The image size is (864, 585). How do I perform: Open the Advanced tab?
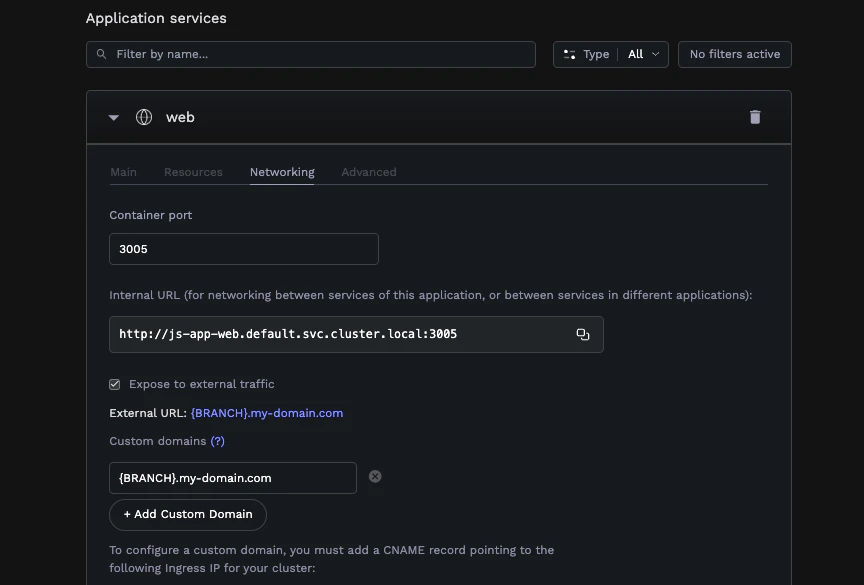click(369, 172)
